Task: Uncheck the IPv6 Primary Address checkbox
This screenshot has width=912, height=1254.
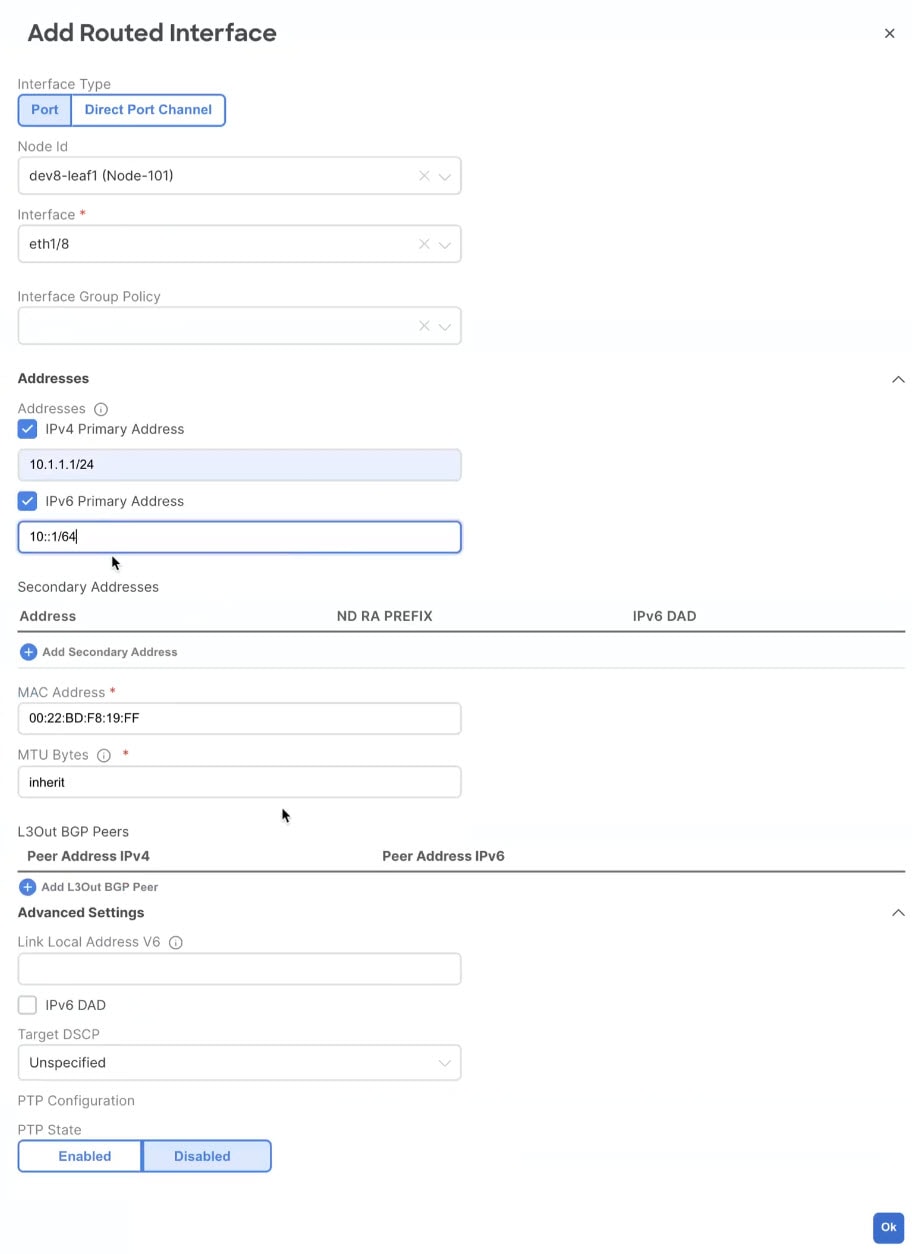Action: [x=28, y=501]
